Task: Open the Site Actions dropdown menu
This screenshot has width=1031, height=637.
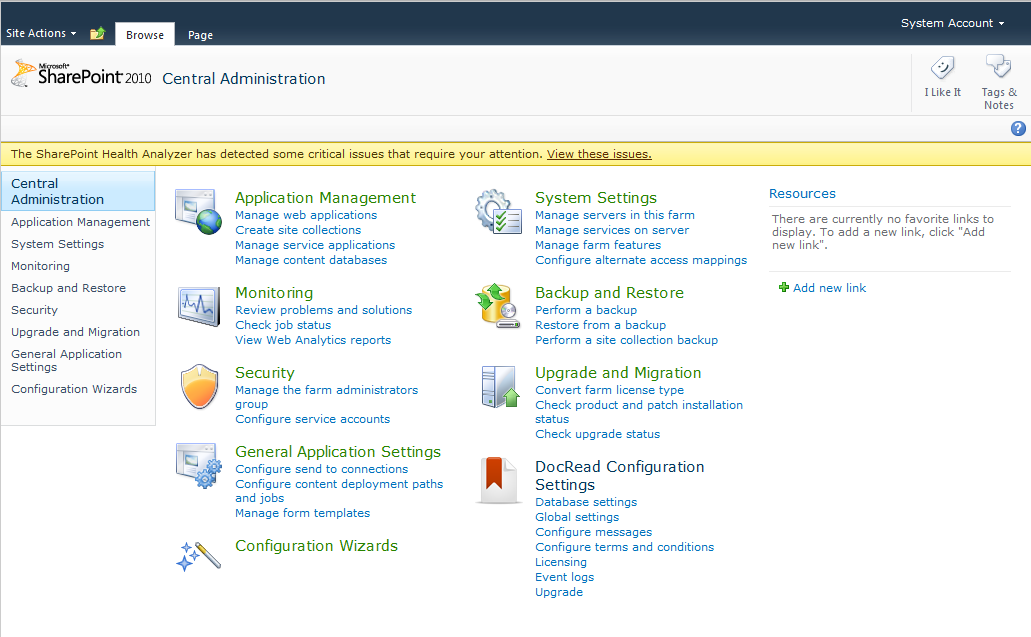Action: pyautogui.click(x=41, y=33)
